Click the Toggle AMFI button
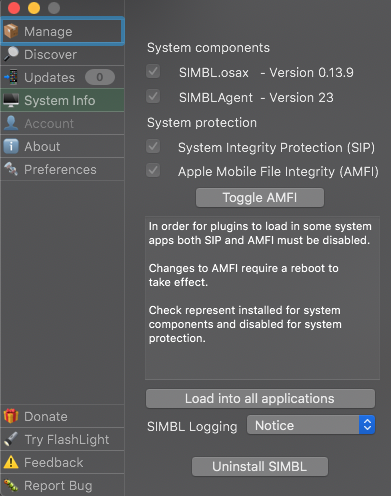This screenshot has height=496, width=391. coord(260,198)
